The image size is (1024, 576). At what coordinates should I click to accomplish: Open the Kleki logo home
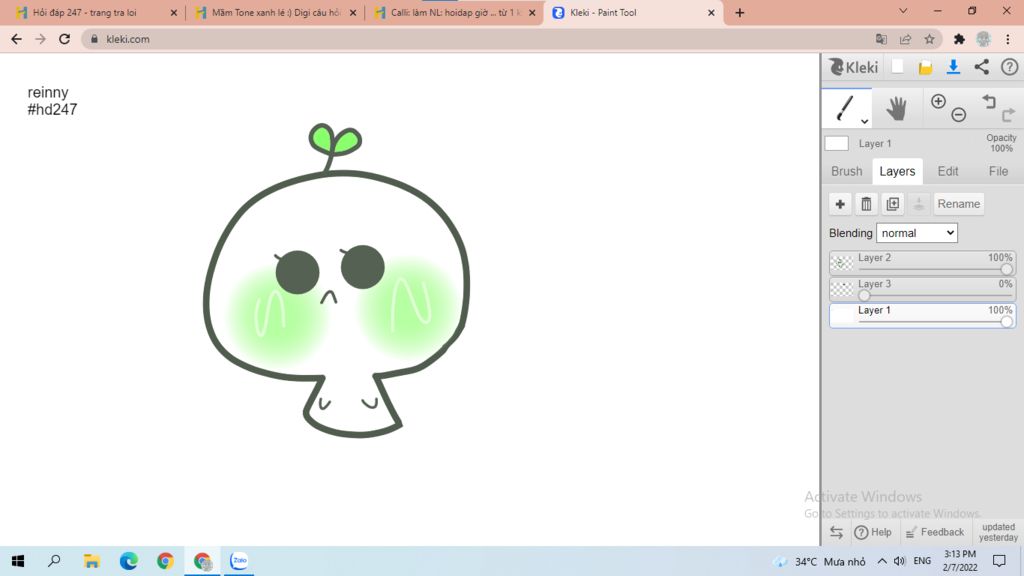(854, 67)
